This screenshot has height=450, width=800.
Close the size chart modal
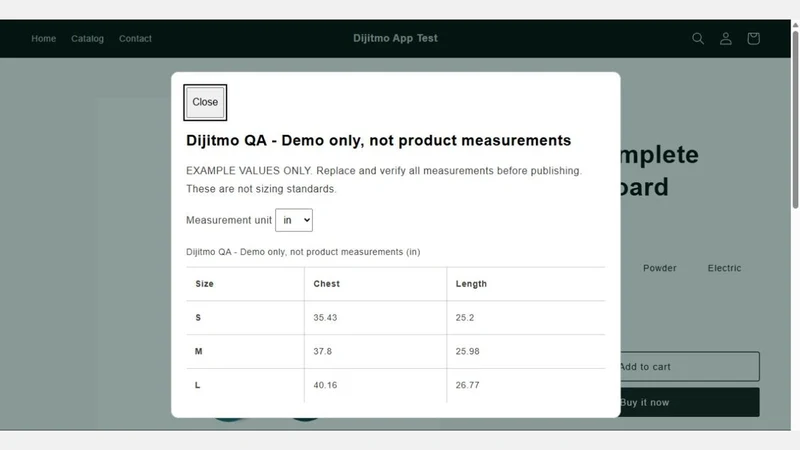205,102
